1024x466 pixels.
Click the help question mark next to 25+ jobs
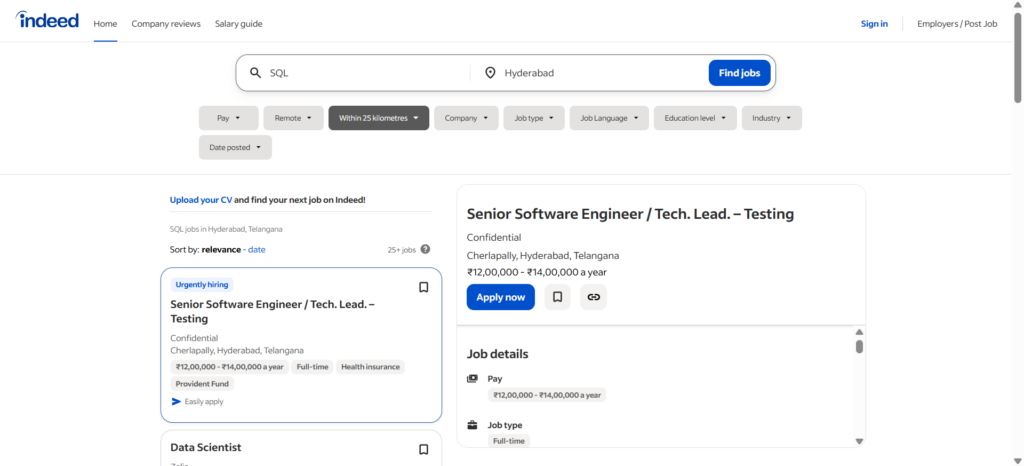click(x=425, y=249)
